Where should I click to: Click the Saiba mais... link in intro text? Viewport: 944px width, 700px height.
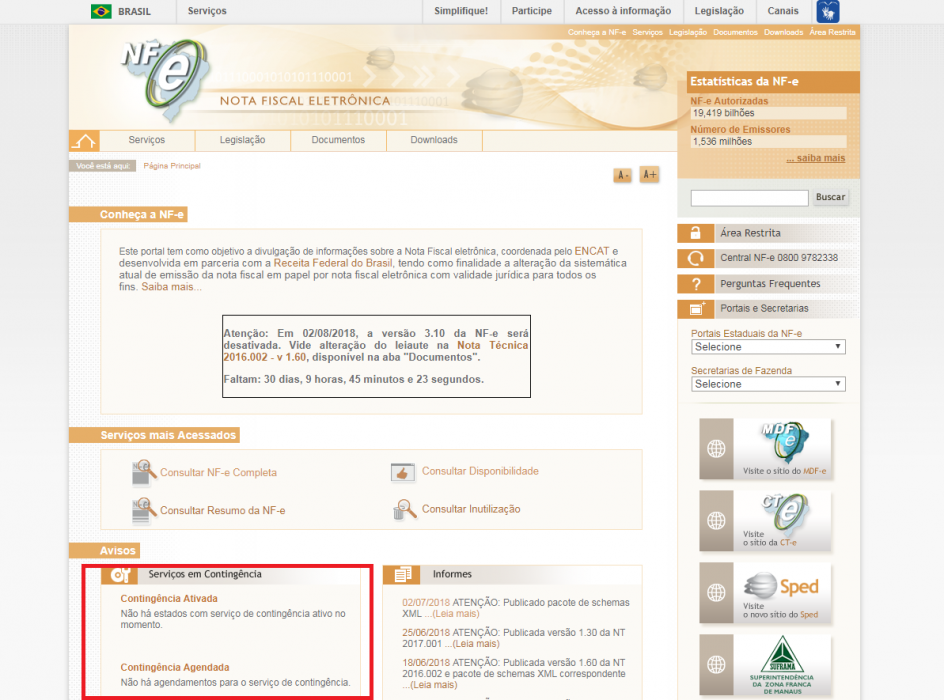[x=172, y=287]
